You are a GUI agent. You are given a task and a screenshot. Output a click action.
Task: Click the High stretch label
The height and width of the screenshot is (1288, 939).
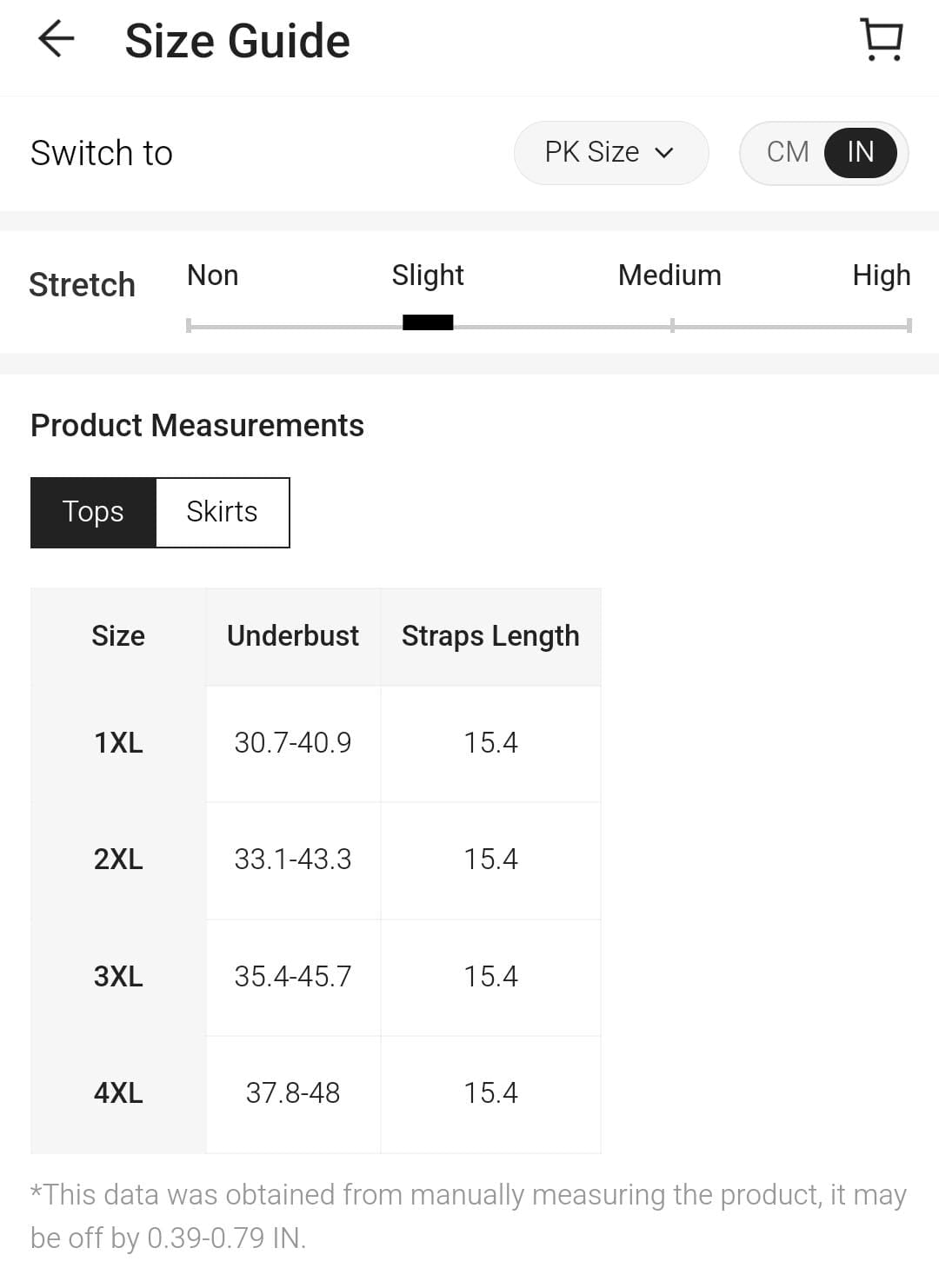click(881, 276)
